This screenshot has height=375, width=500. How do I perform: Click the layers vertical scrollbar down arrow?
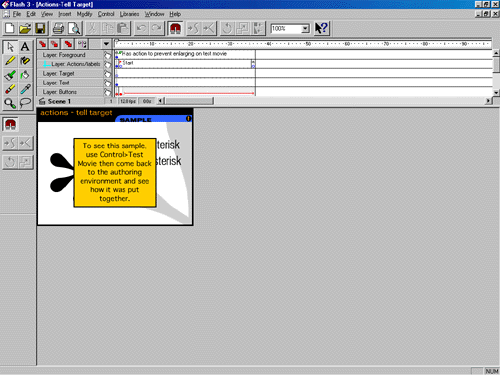496,92
